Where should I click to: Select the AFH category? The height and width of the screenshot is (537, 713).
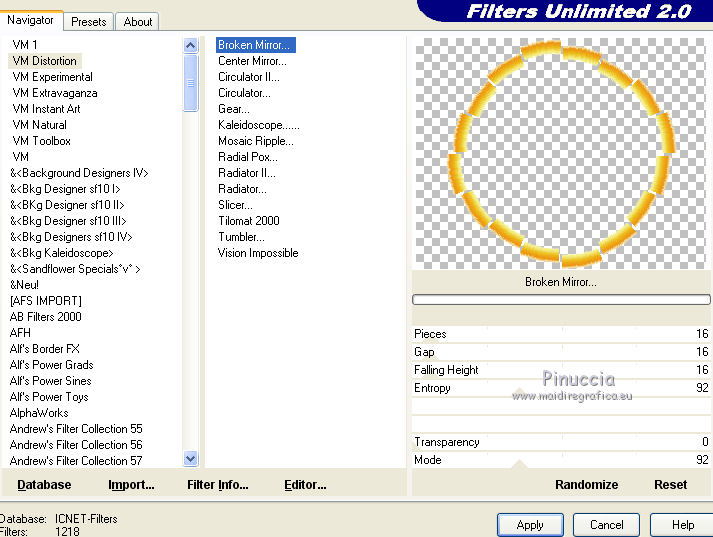click(x=20, y=333)
